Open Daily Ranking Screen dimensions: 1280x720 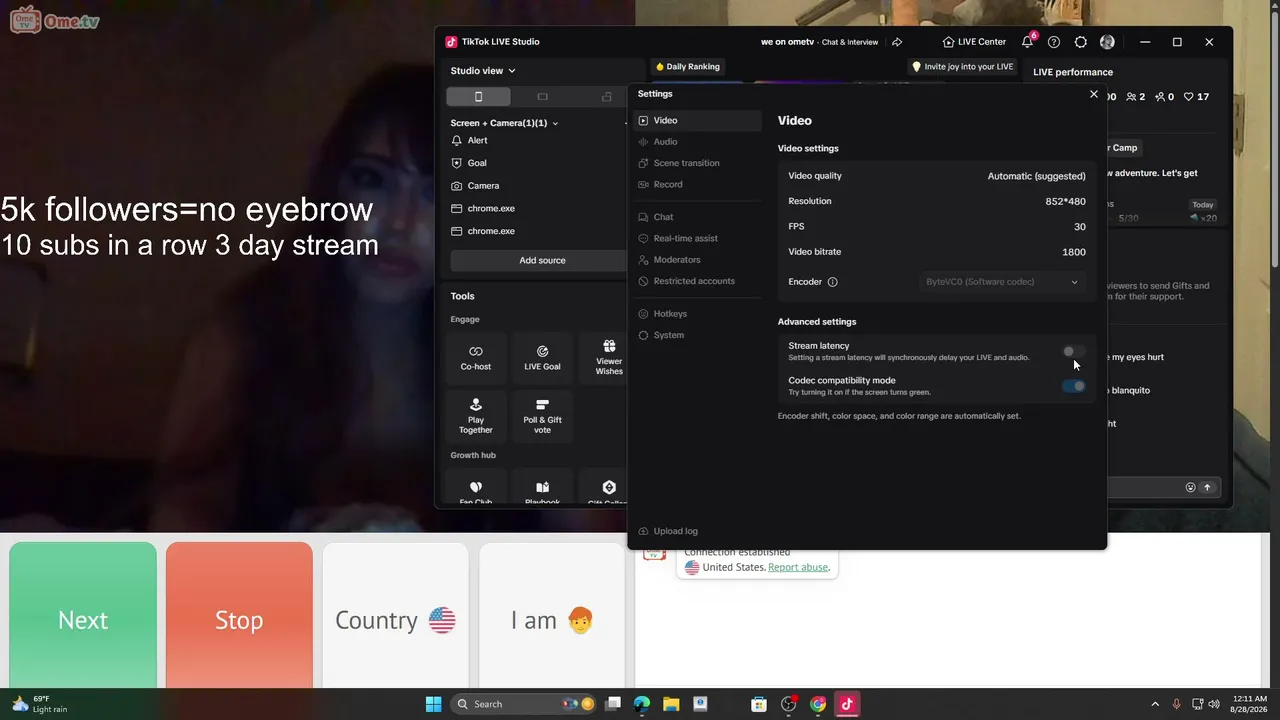coord(688,67)
